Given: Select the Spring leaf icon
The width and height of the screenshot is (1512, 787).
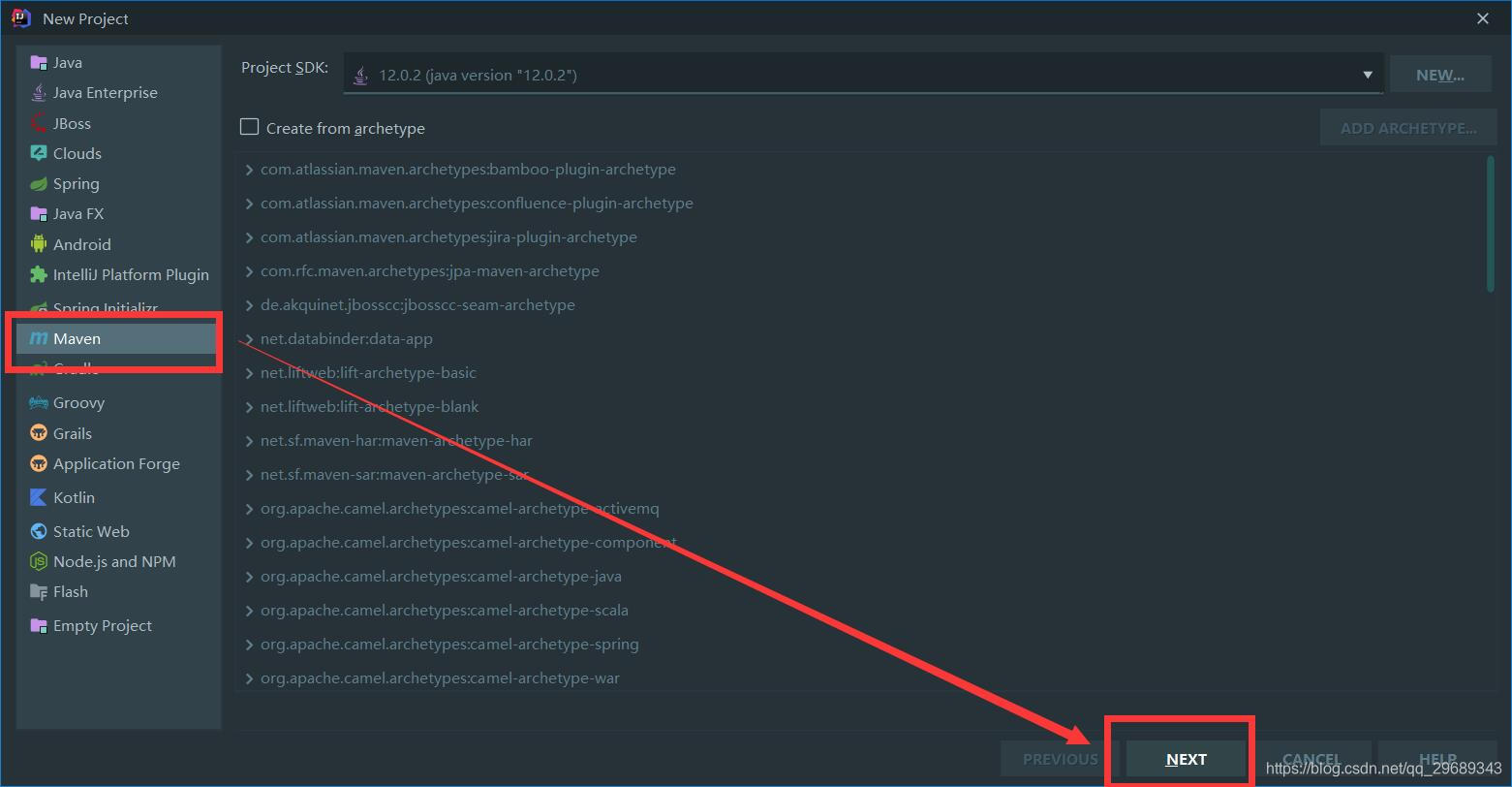Looking at the screenshot, I should coord(39,184).
